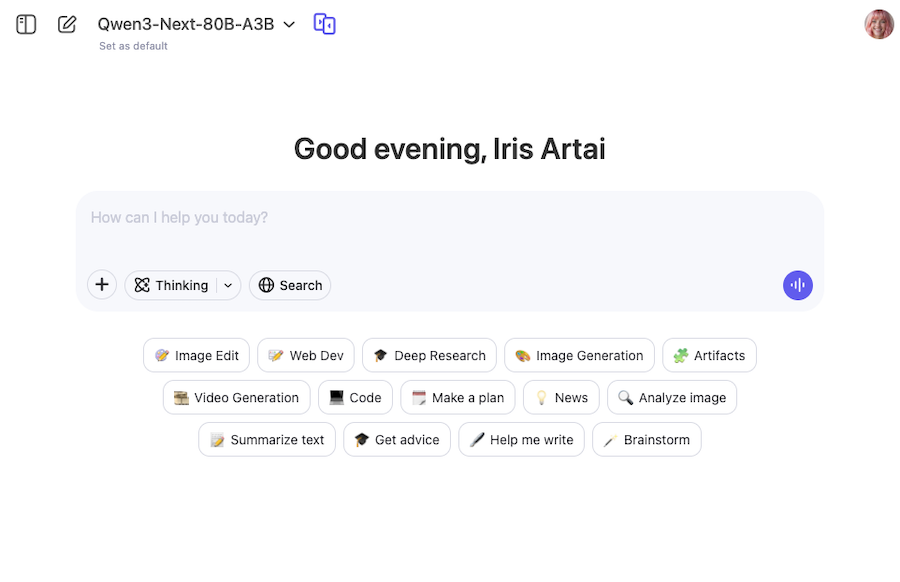
Task: Click the Set as default link
Action: coord(132,46)
